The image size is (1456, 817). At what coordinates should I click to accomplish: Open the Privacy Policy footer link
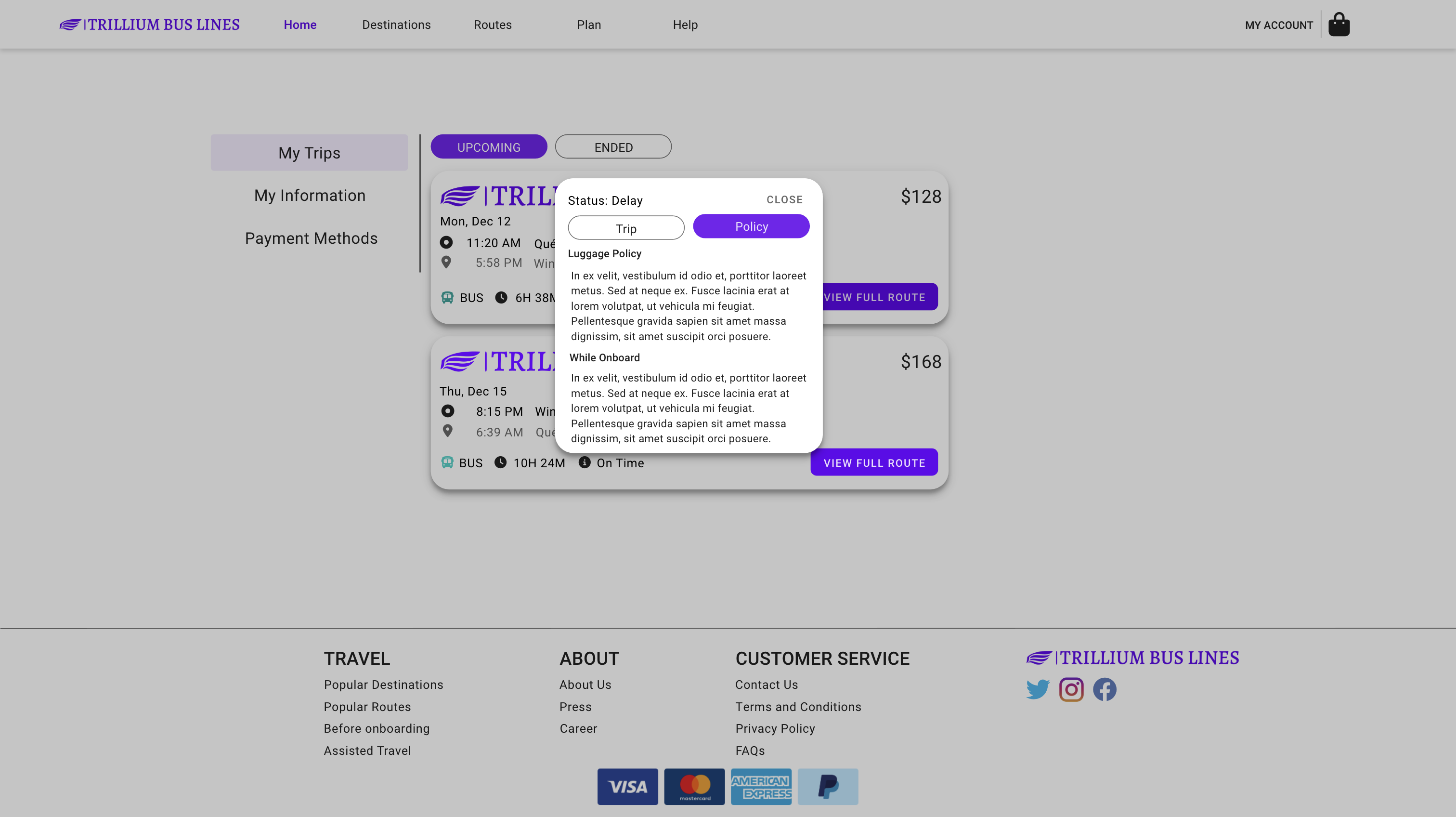pos(774,728)
